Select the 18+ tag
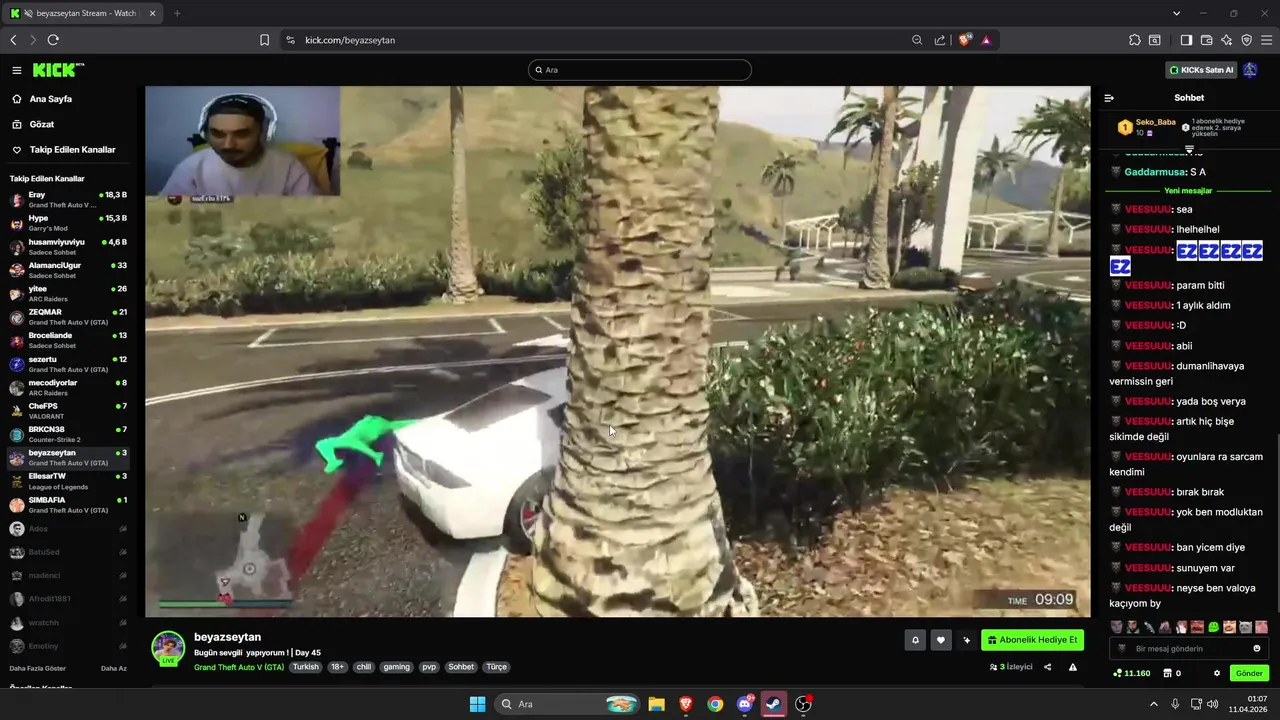The image size is (1280, 720). 337,667
